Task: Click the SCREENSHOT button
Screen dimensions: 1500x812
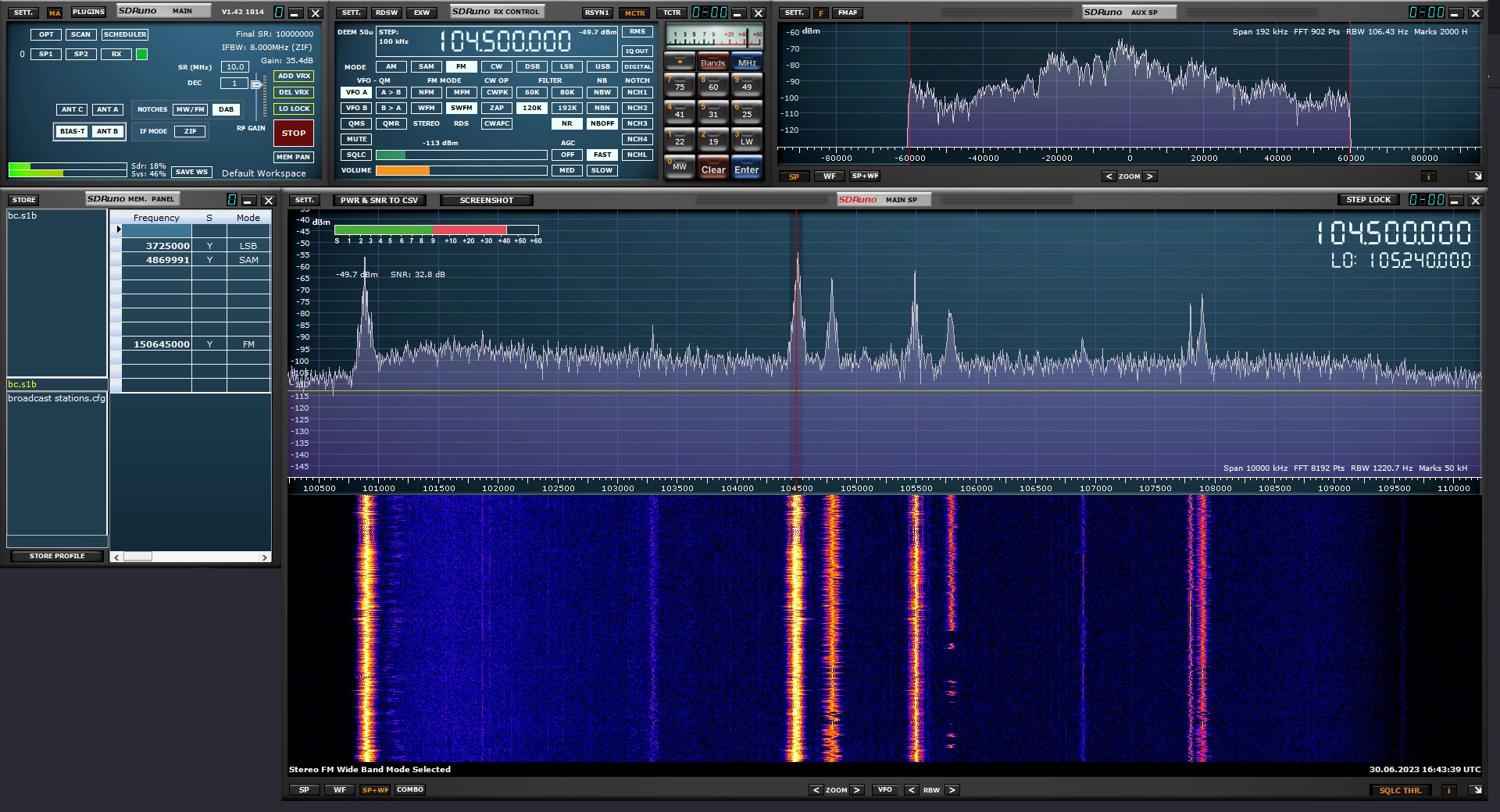Action: (x=487, y=201)
